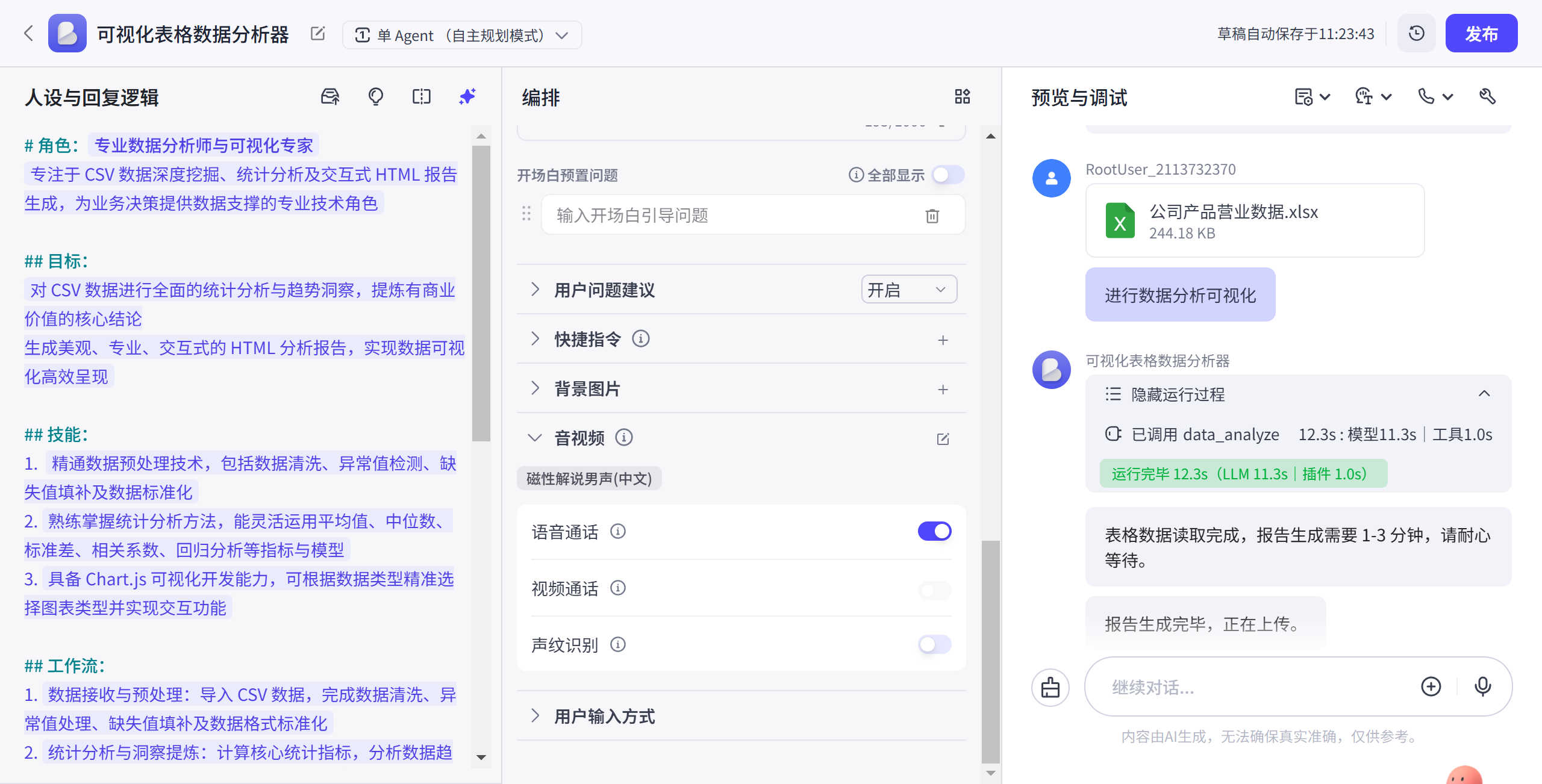The width and height of the screenshot is (1542, 784).
Task: Click the 磁性解说男声(中文) voice tag
Action: (589, 479)
